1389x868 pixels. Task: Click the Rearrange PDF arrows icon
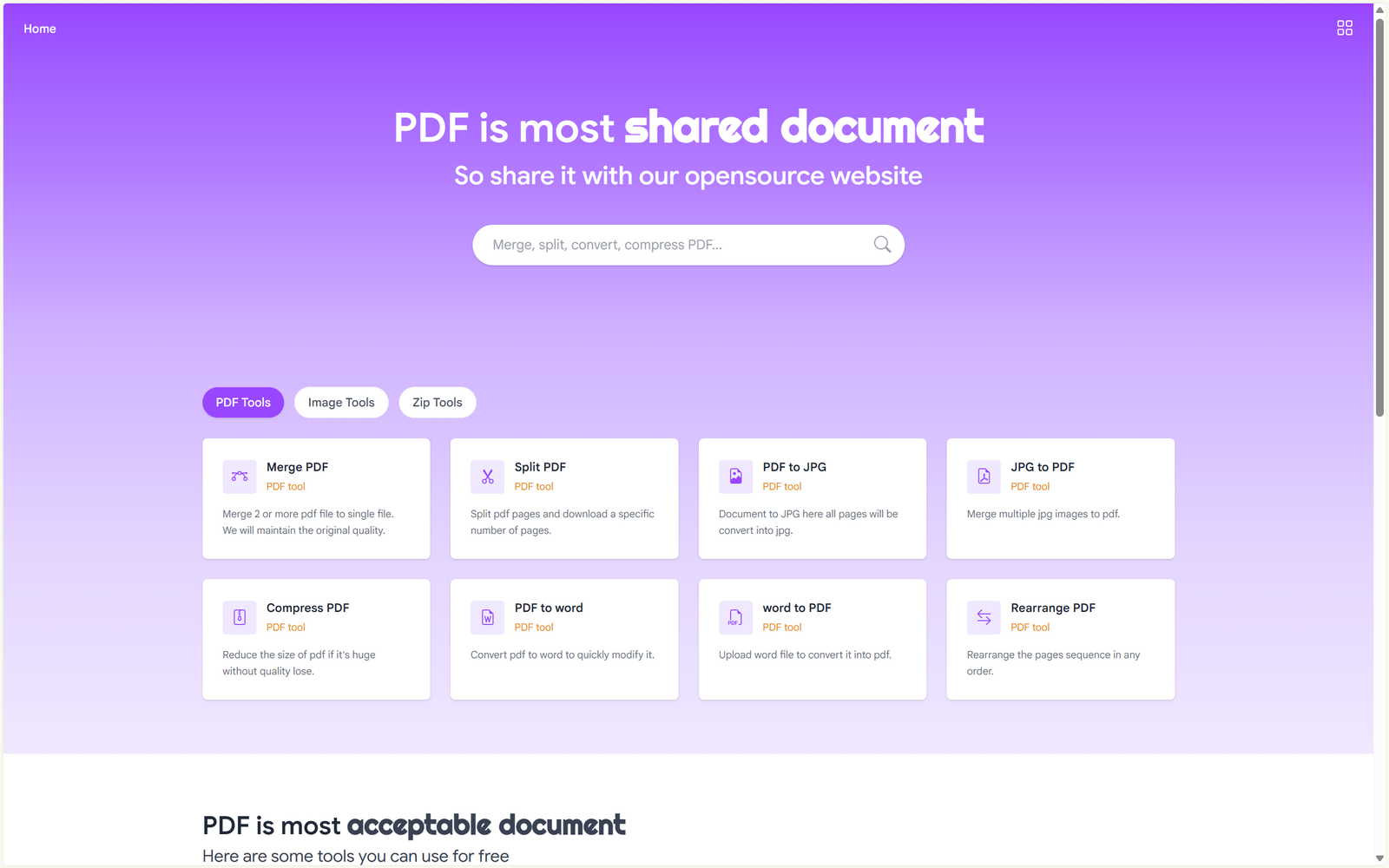pos(984,617)
